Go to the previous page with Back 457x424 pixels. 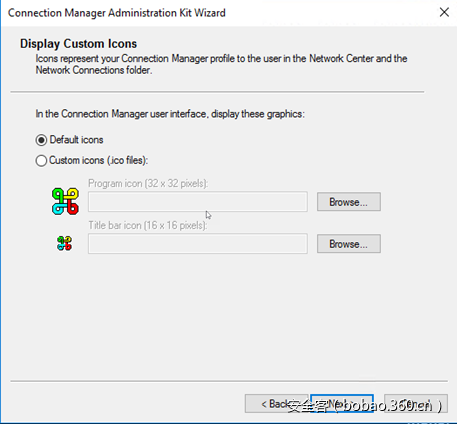pos(277,404)
